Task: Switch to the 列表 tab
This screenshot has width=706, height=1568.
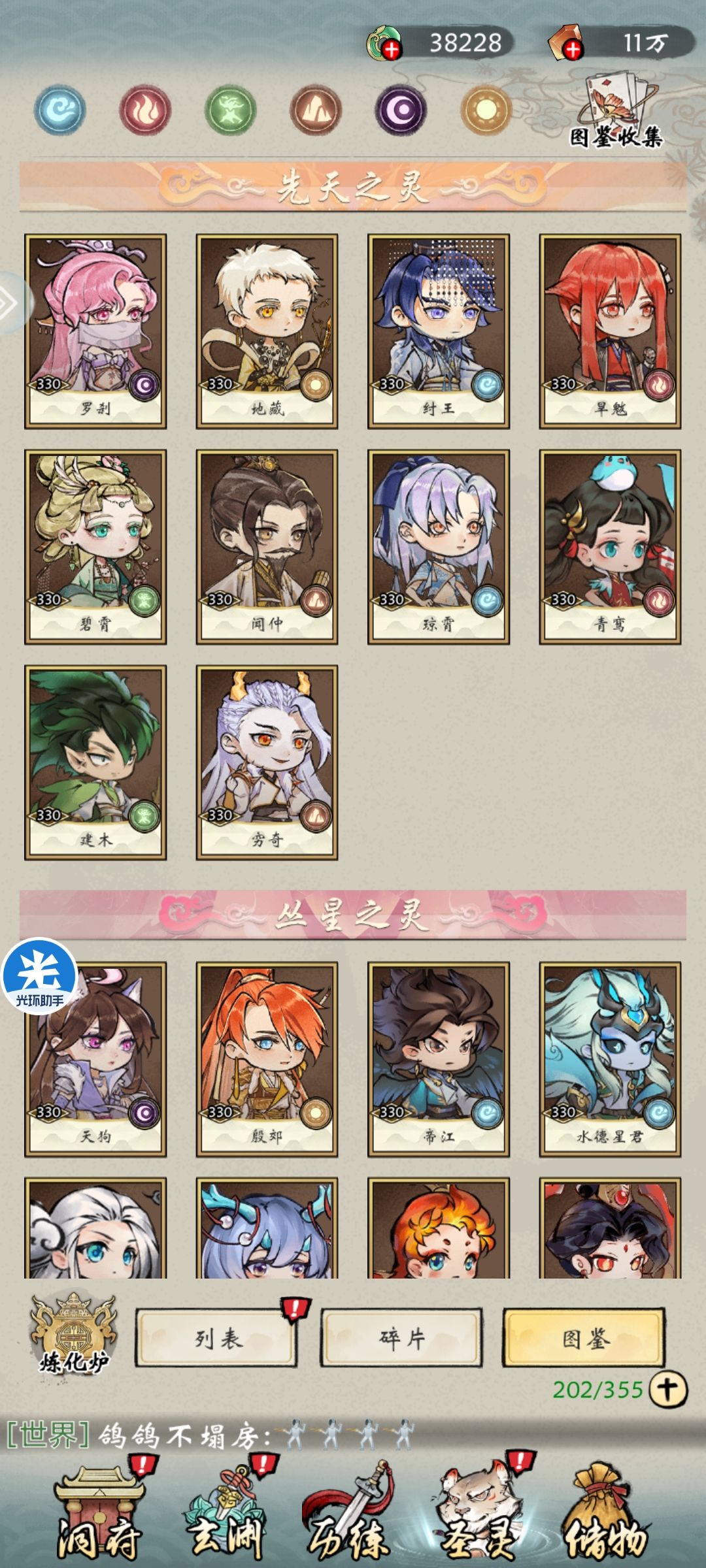Action: tap(216, 1338)
